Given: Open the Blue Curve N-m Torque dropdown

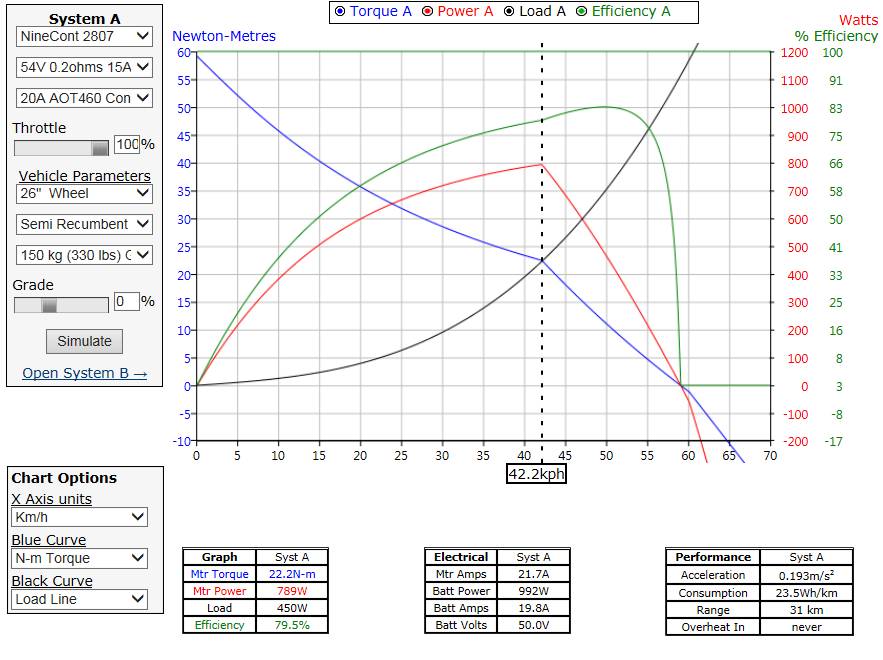Looking at the screenshot, I should 79,558.
